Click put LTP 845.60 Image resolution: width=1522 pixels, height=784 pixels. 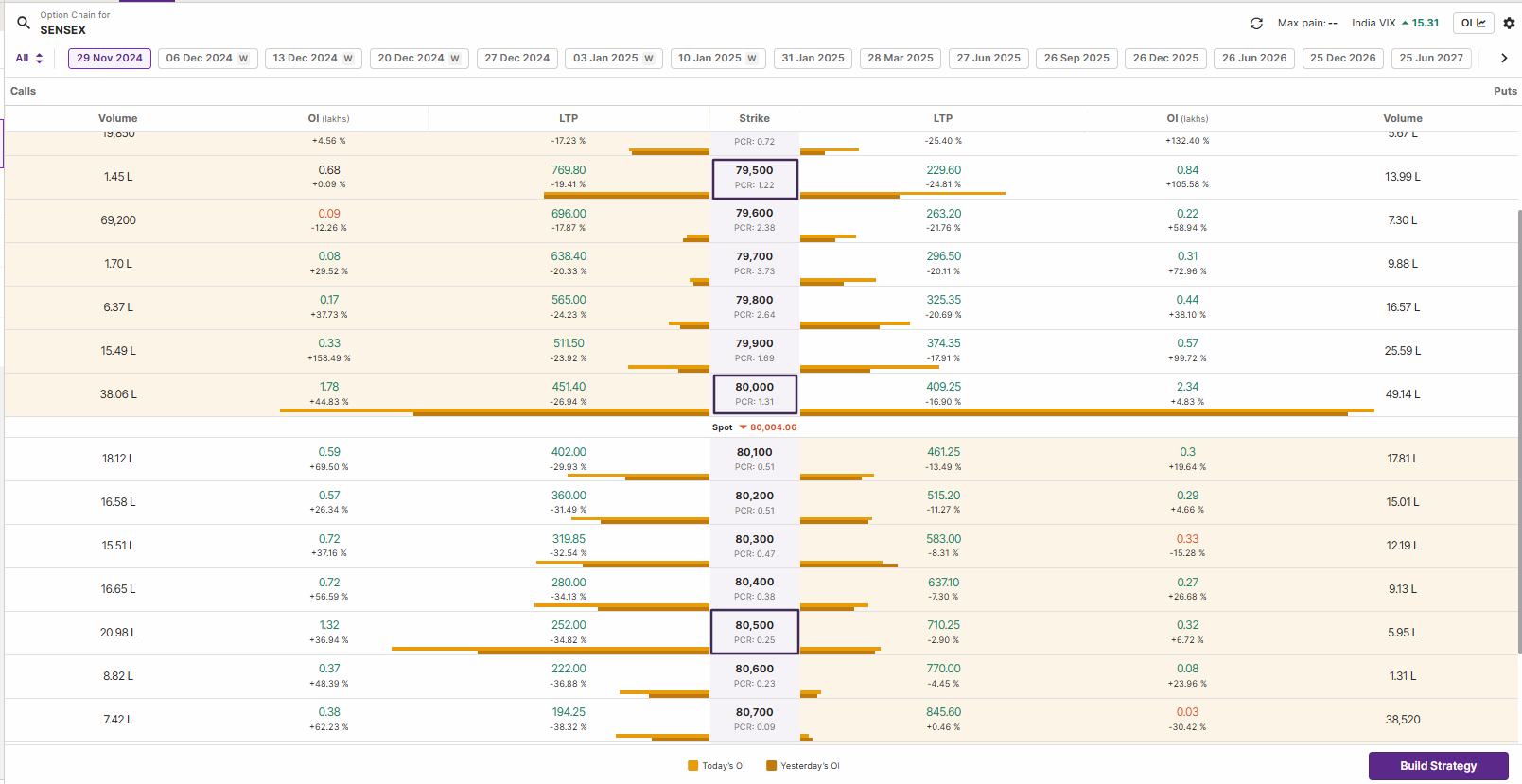[x=944, y=712]
